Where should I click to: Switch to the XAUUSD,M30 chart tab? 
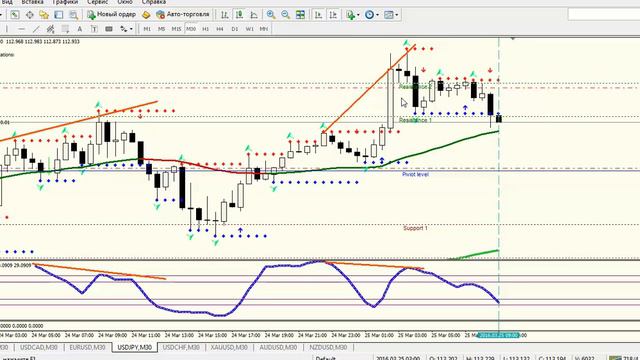[x=229, y=347]
